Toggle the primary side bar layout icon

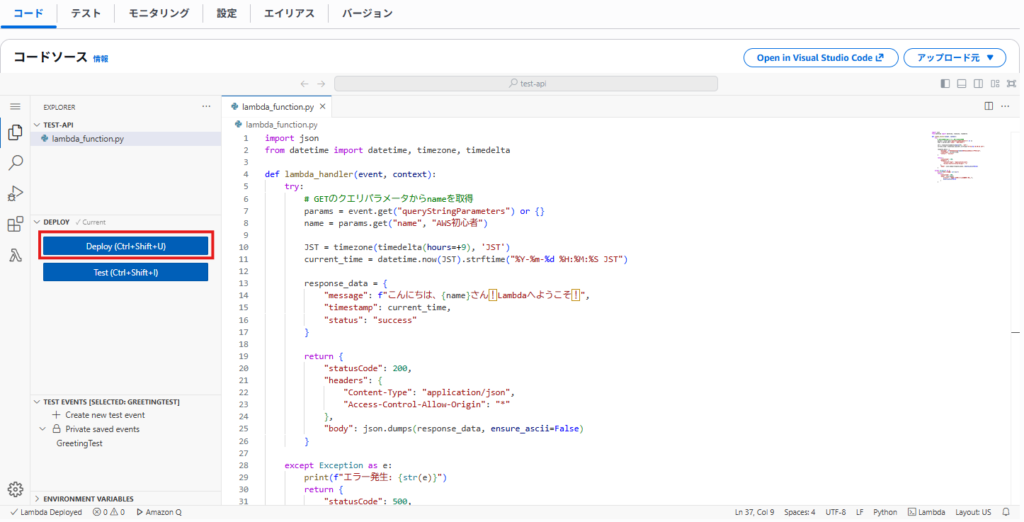[945, 84]
